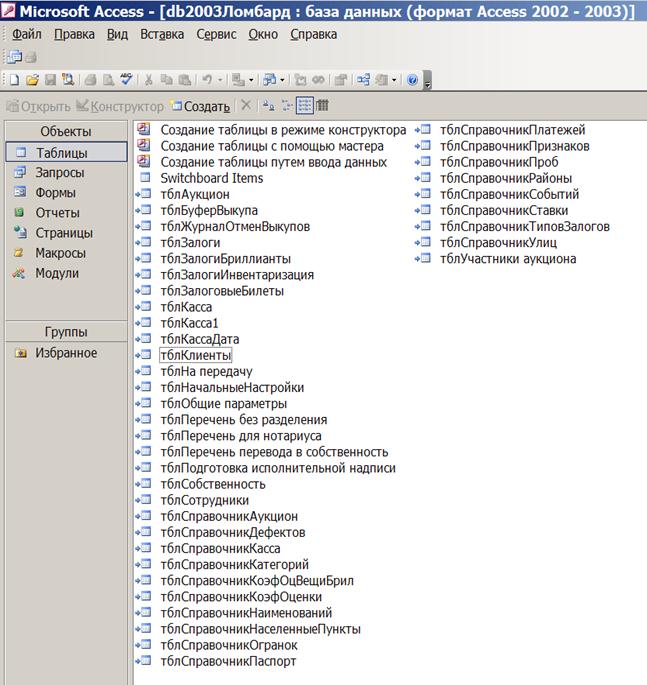Select Страницы in objects pane
The image size is (647, 685).
(53, 233)
